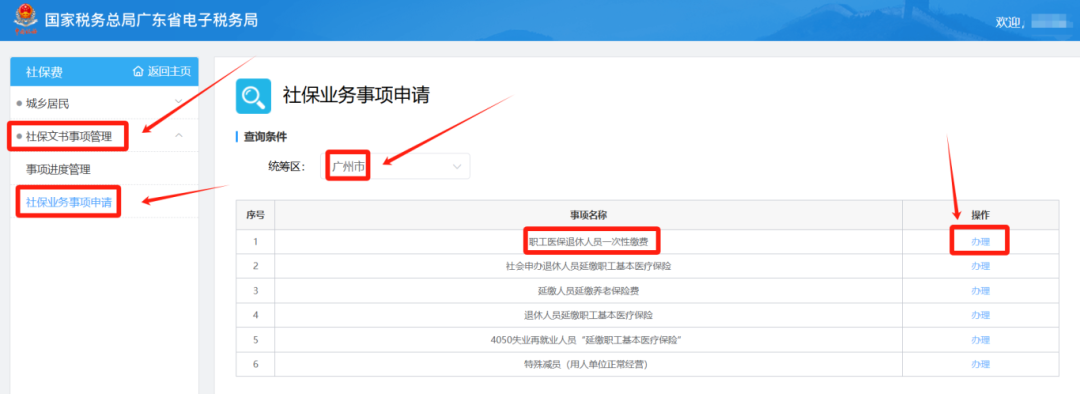Click 办理 for 职工医保退休人员一次性缴费
This screenshot has height=394, width=1080.
pos(980,242)
